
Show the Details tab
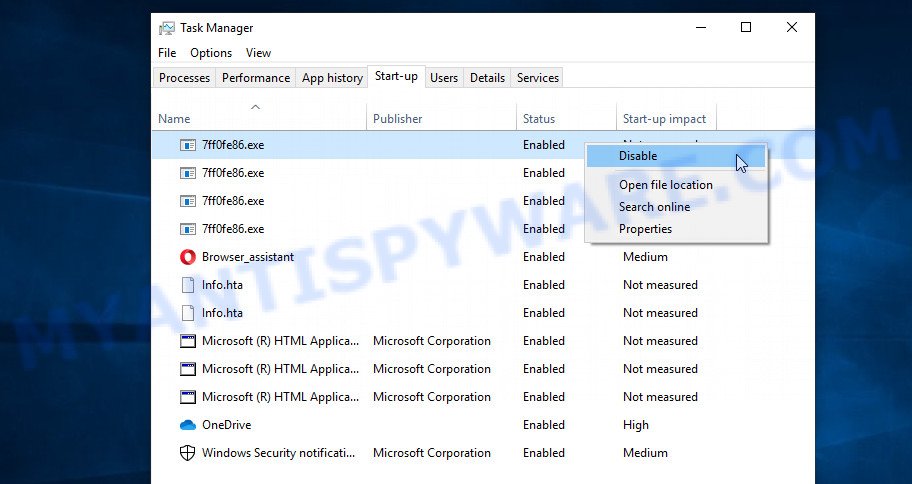click(487, 78)
